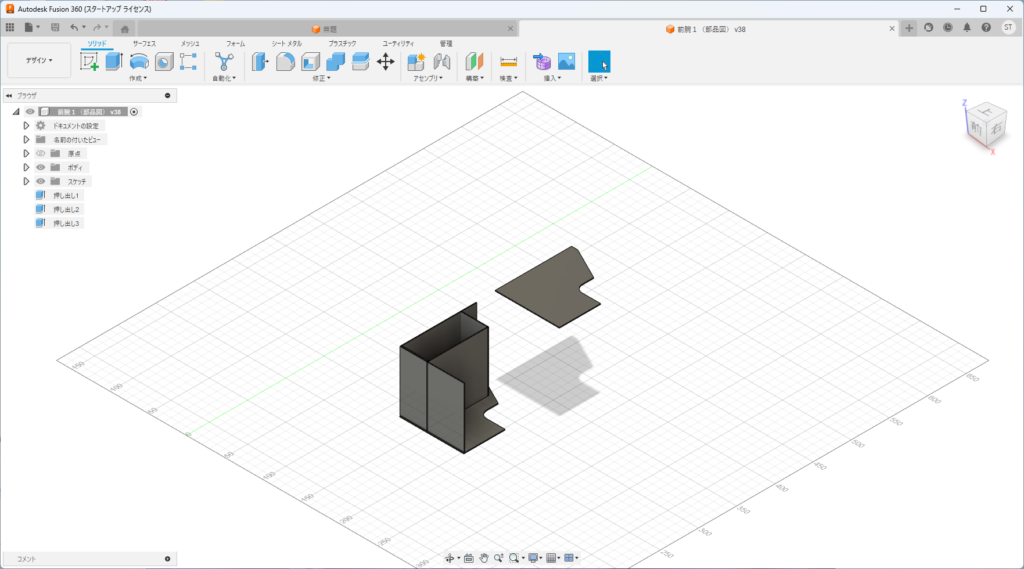Viewport: 1024px width, 569px height.
Task: Expand the ボディ folder
Action: [26, 167]
